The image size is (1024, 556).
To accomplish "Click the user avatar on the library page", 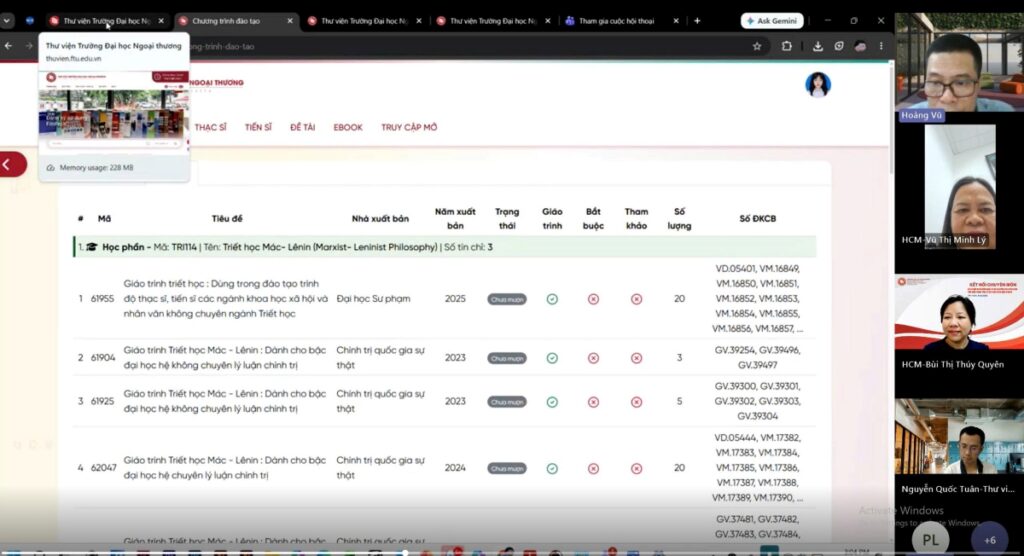I will [x=818, y=85].
